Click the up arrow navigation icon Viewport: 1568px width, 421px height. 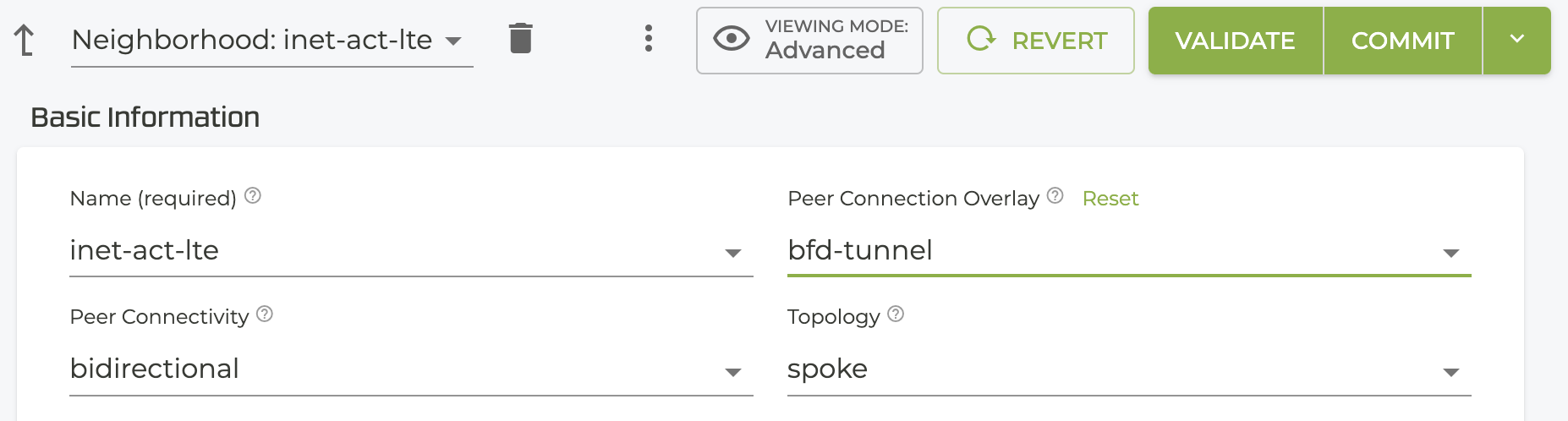pyautogui.click(x=25, y=40)
